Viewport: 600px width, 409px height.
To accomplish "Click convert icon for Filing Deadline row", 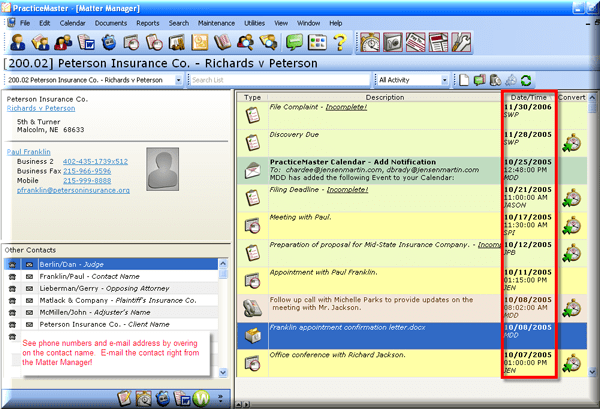I will pos(572,198).
